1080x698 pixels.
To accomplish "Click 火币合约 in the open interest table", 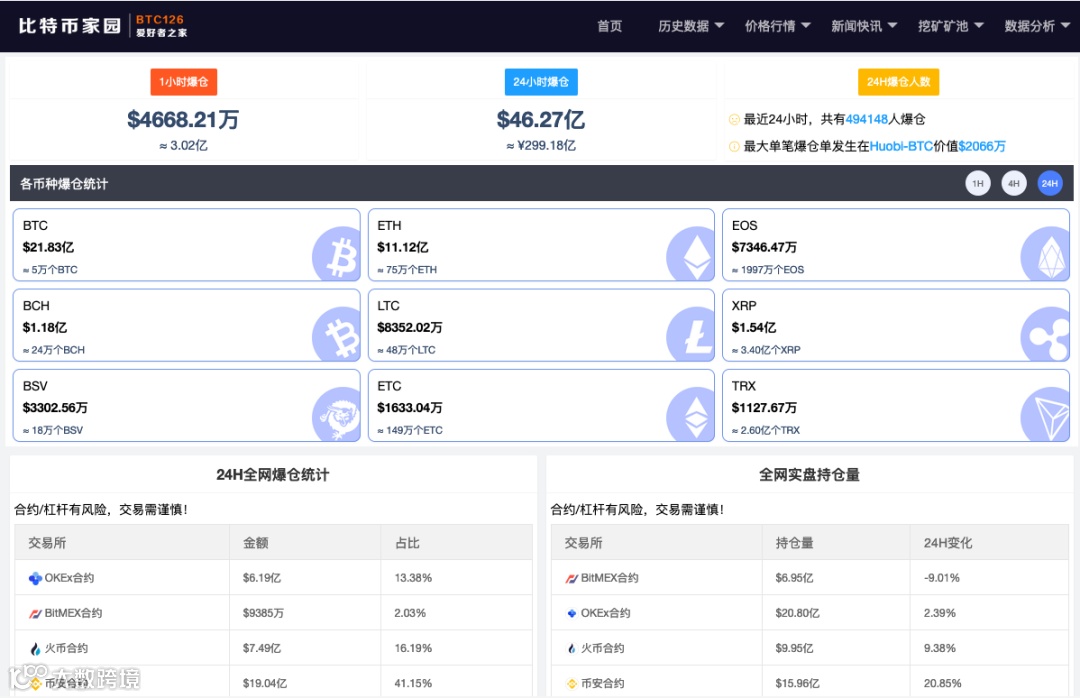I will tap(603, 648).
